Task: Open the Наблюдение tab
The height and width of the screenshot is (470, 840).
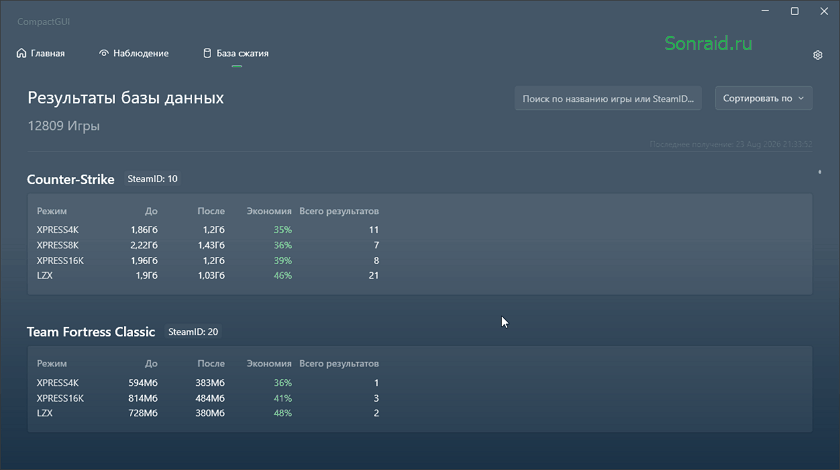Action: [133, 53]
